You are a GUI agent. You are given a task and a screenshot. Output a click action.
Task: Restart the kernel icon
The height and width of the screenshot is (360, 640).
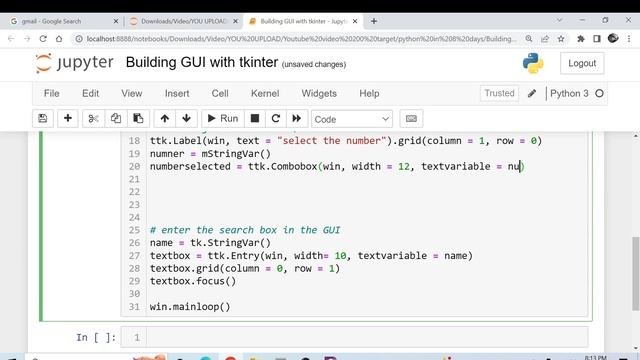276,119
